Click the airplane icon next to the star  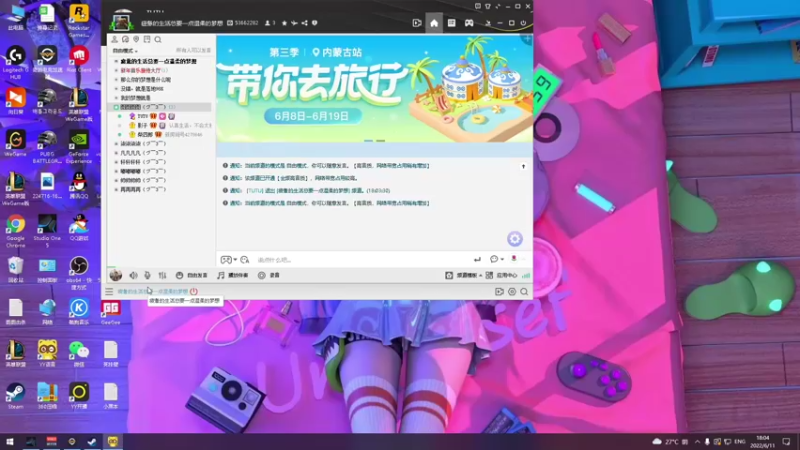point(294,23)
